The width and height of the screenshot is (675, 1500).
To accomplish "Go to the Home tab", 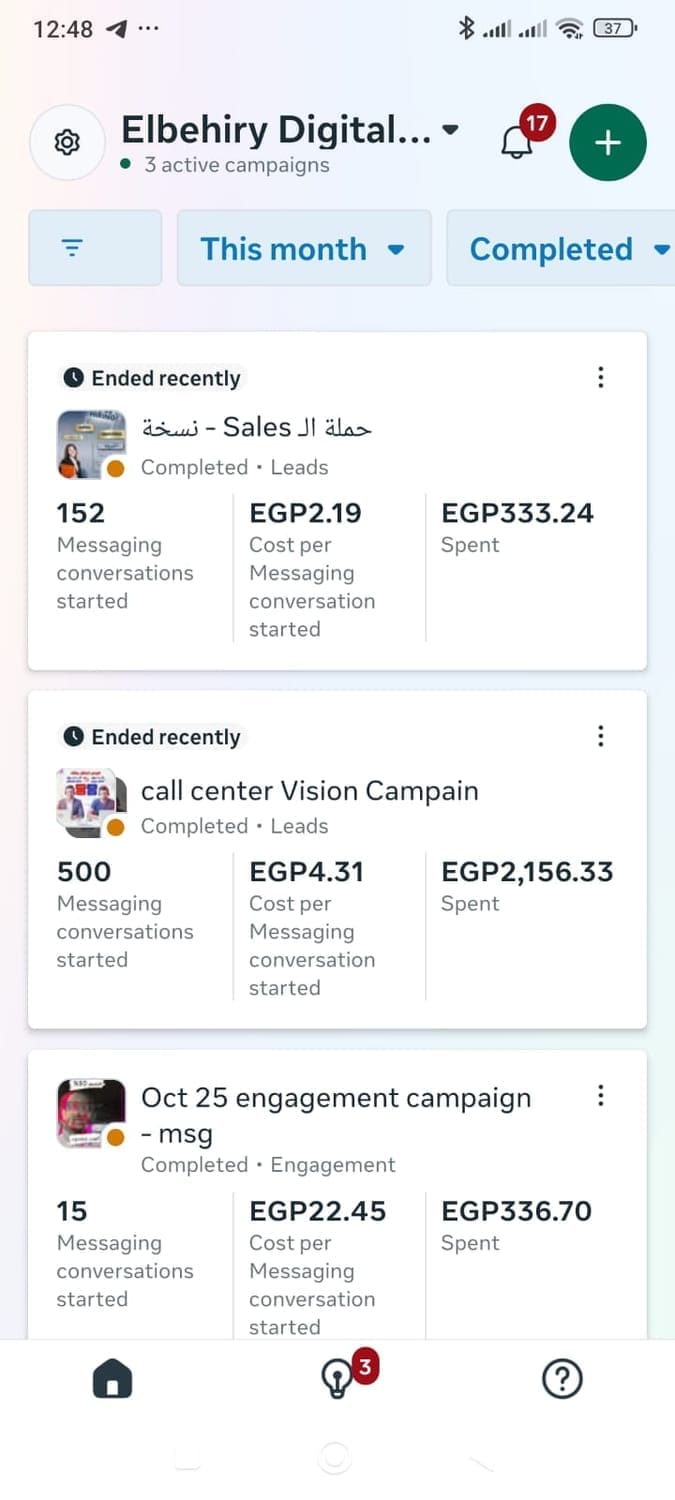I will pyautogui.click(x=112, y=1380).
